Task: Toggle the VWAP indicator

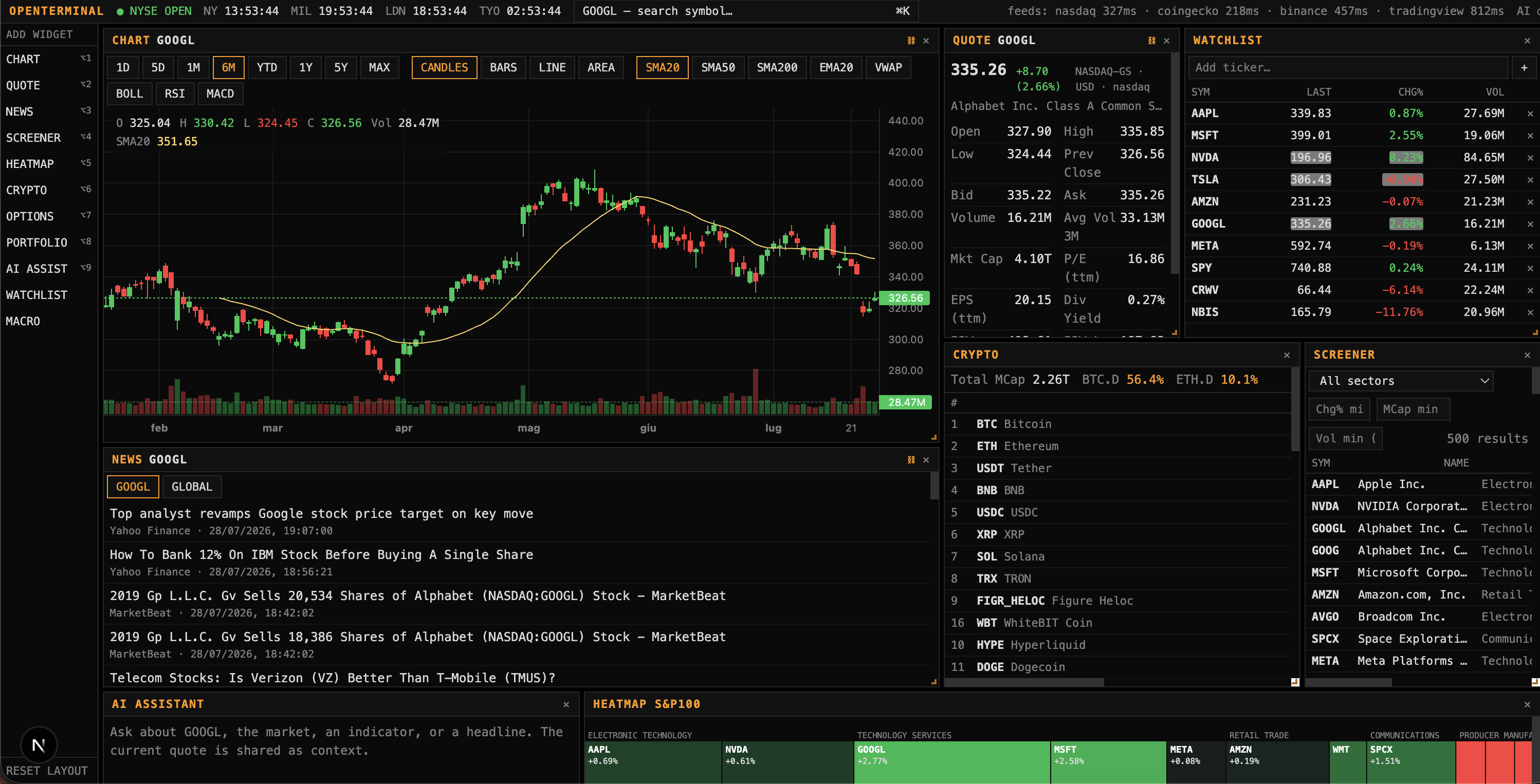Action: (x=888, y=67)
